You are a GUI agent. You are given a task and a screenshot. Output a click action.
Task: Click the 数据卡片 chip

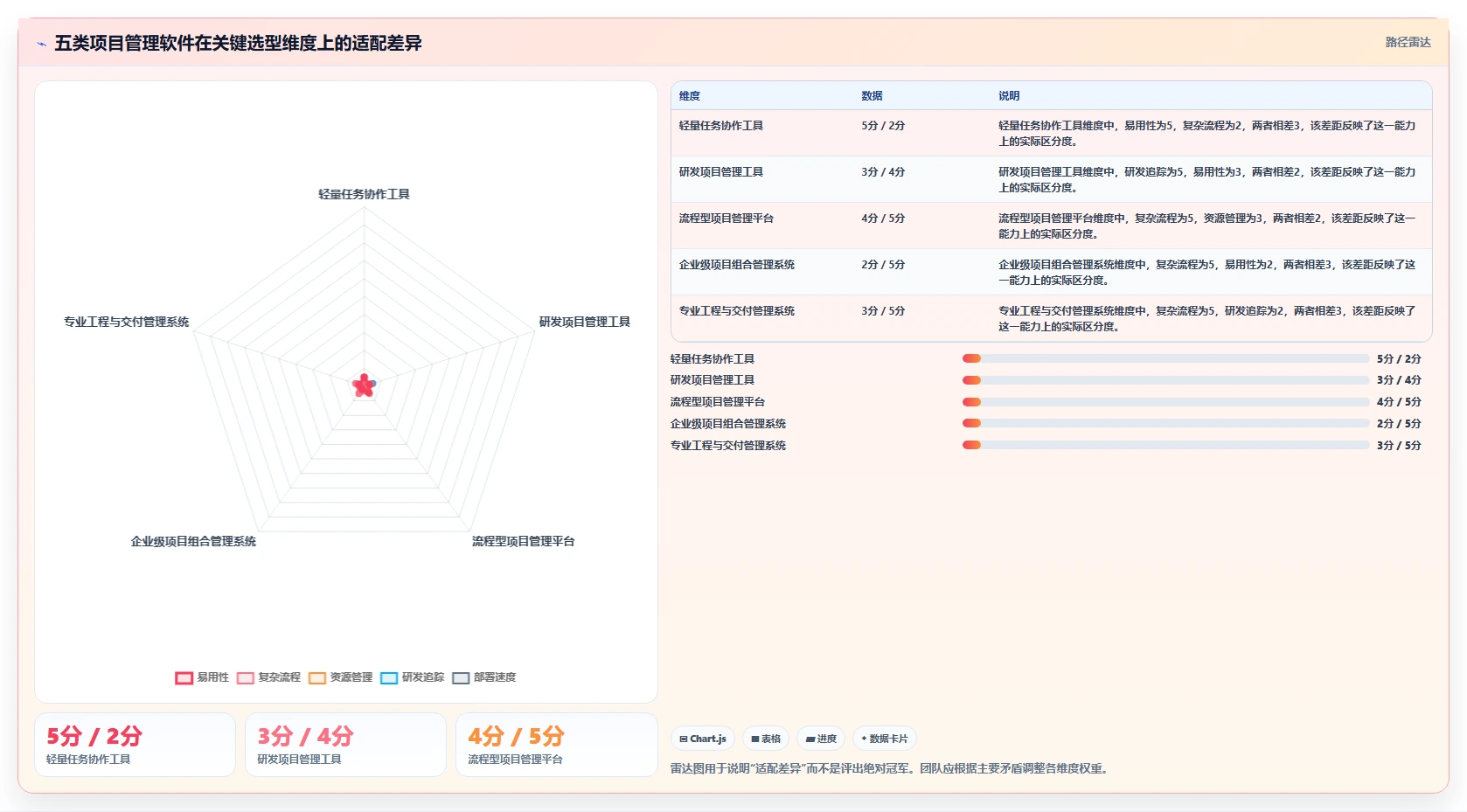884,739
